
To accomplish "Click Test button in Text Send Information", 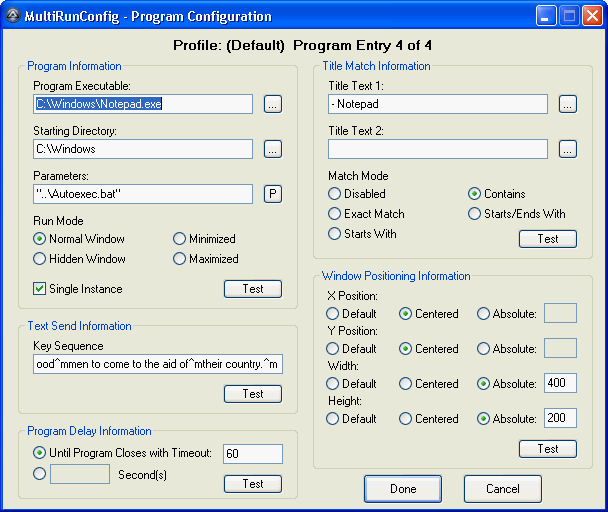I will coord(253,394).
